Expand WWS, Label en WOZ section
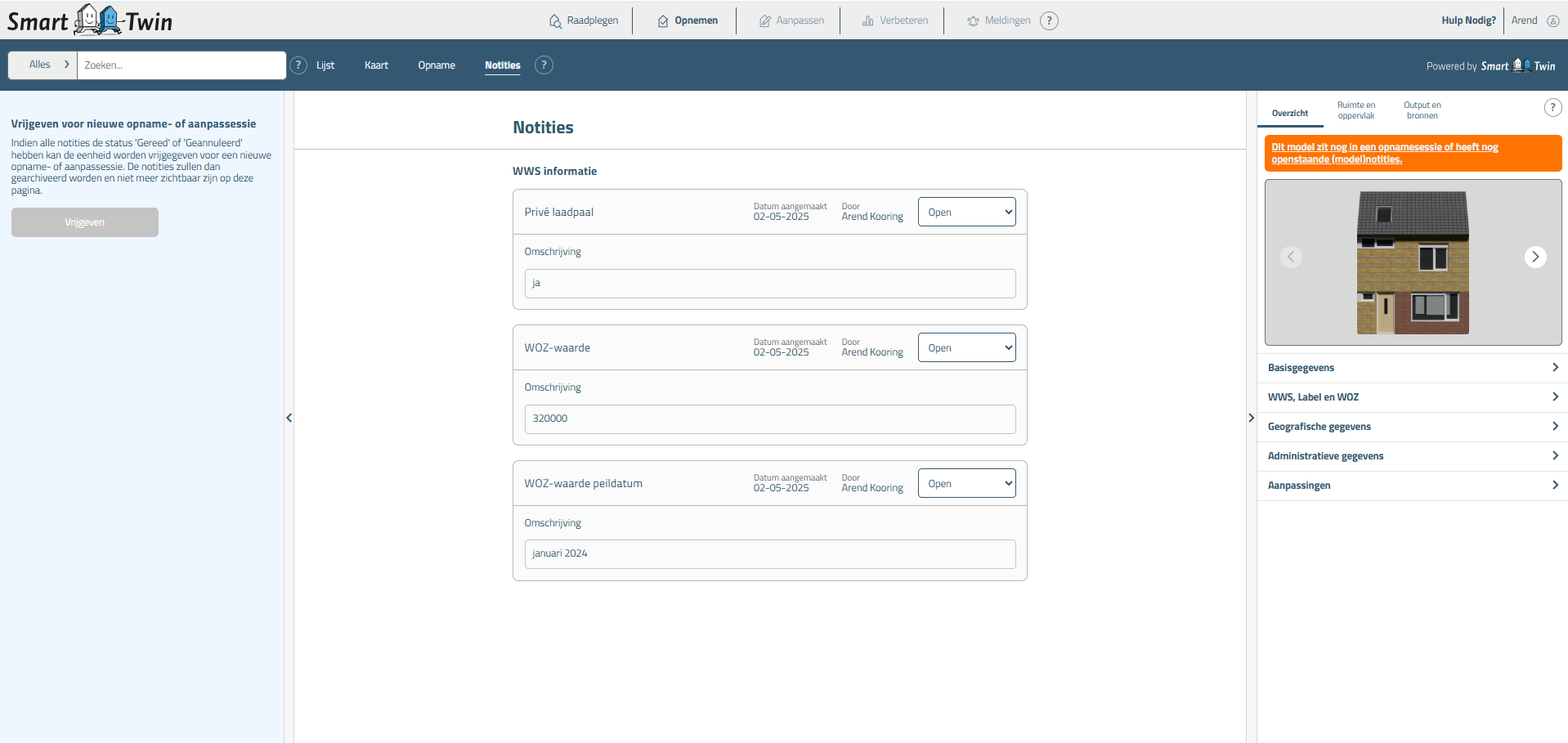 [x=1412, y=397]
